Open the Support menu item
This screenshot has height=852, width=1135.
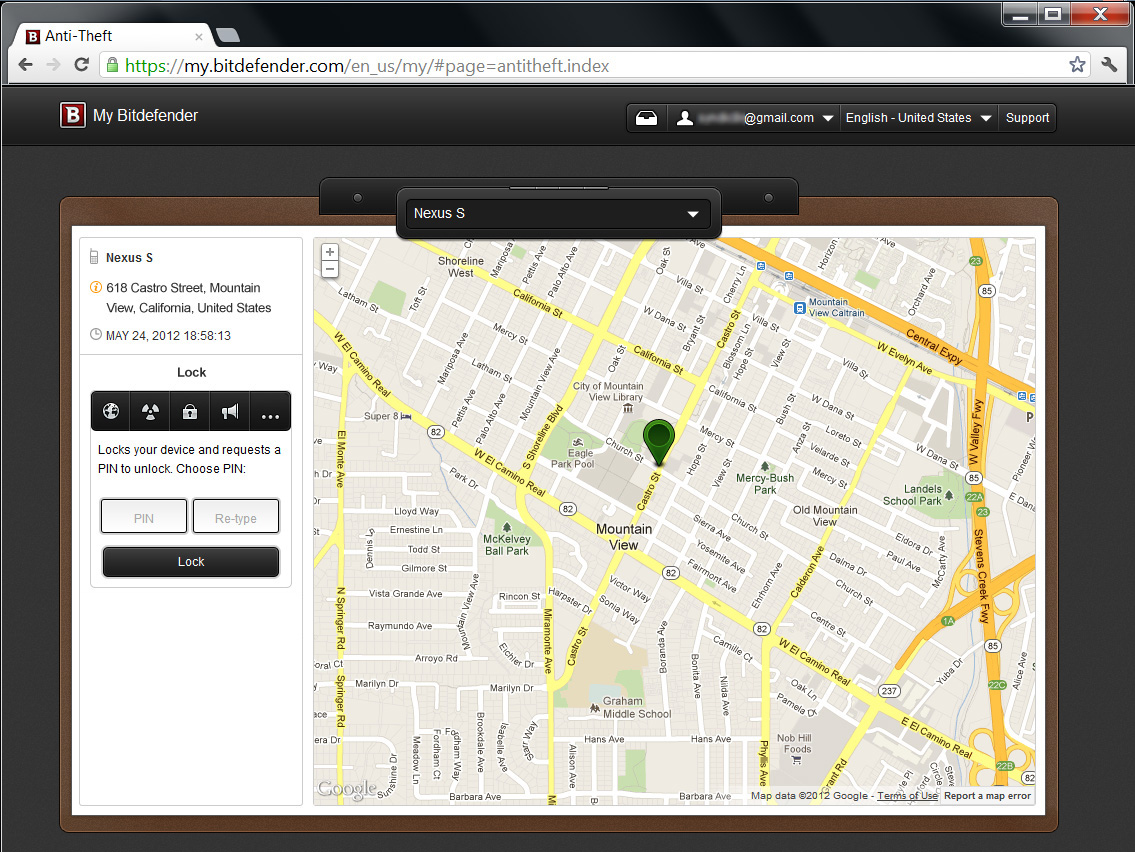[x=1027, y=118]
